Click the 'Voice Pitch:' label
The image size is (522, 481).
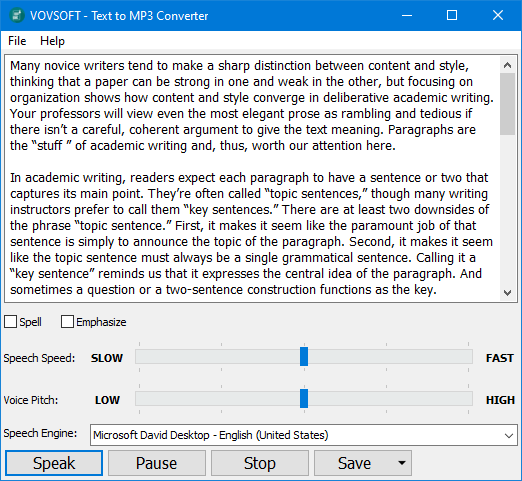[x=31, y=400]
